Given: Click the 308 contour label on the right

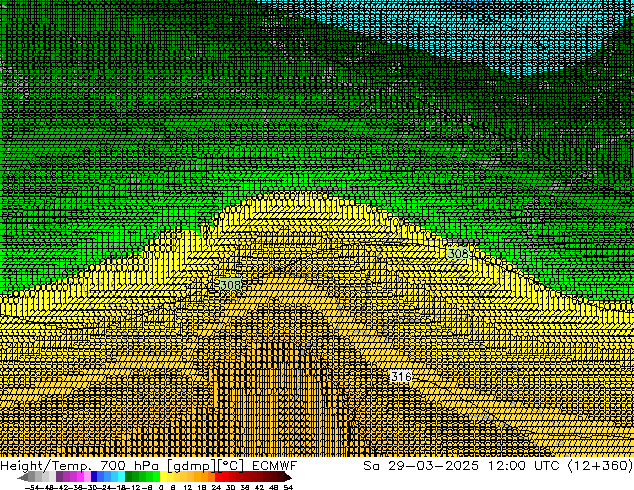Looking at the screenshot, I should (457, 253).
